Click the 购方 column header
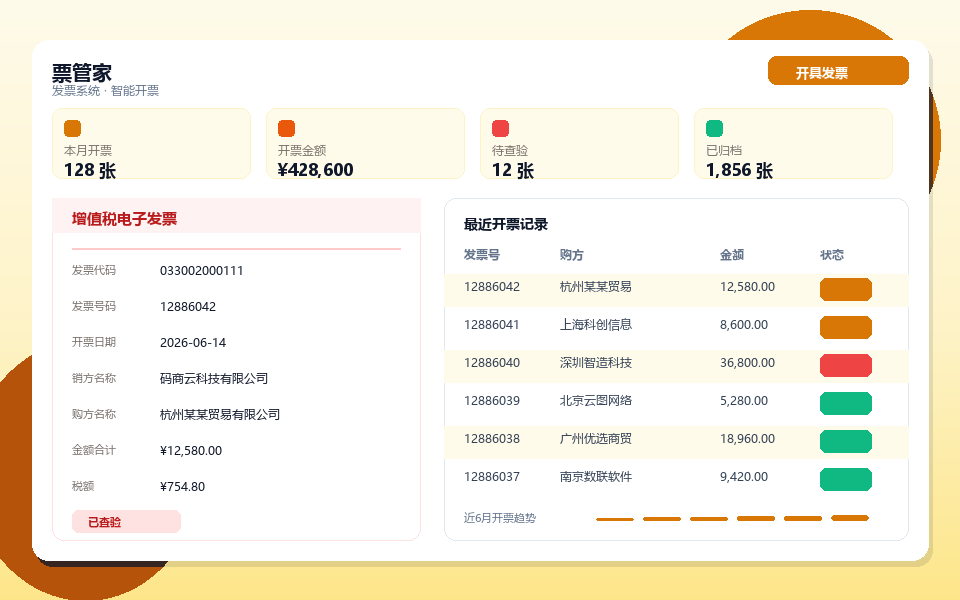 point(571,255)
